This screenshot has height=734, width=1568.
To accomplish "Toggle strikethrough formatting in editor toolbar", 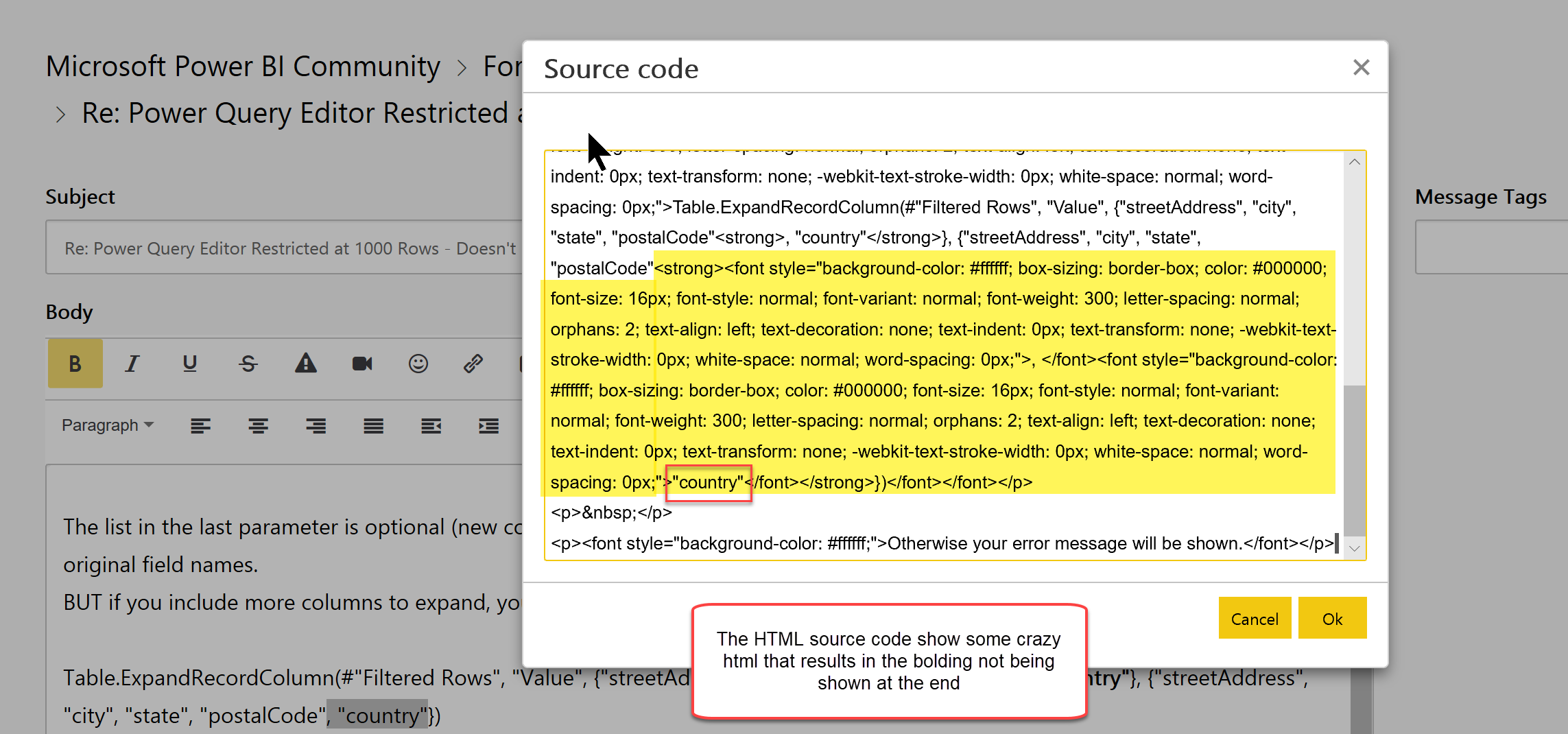I will pos(248,364).
